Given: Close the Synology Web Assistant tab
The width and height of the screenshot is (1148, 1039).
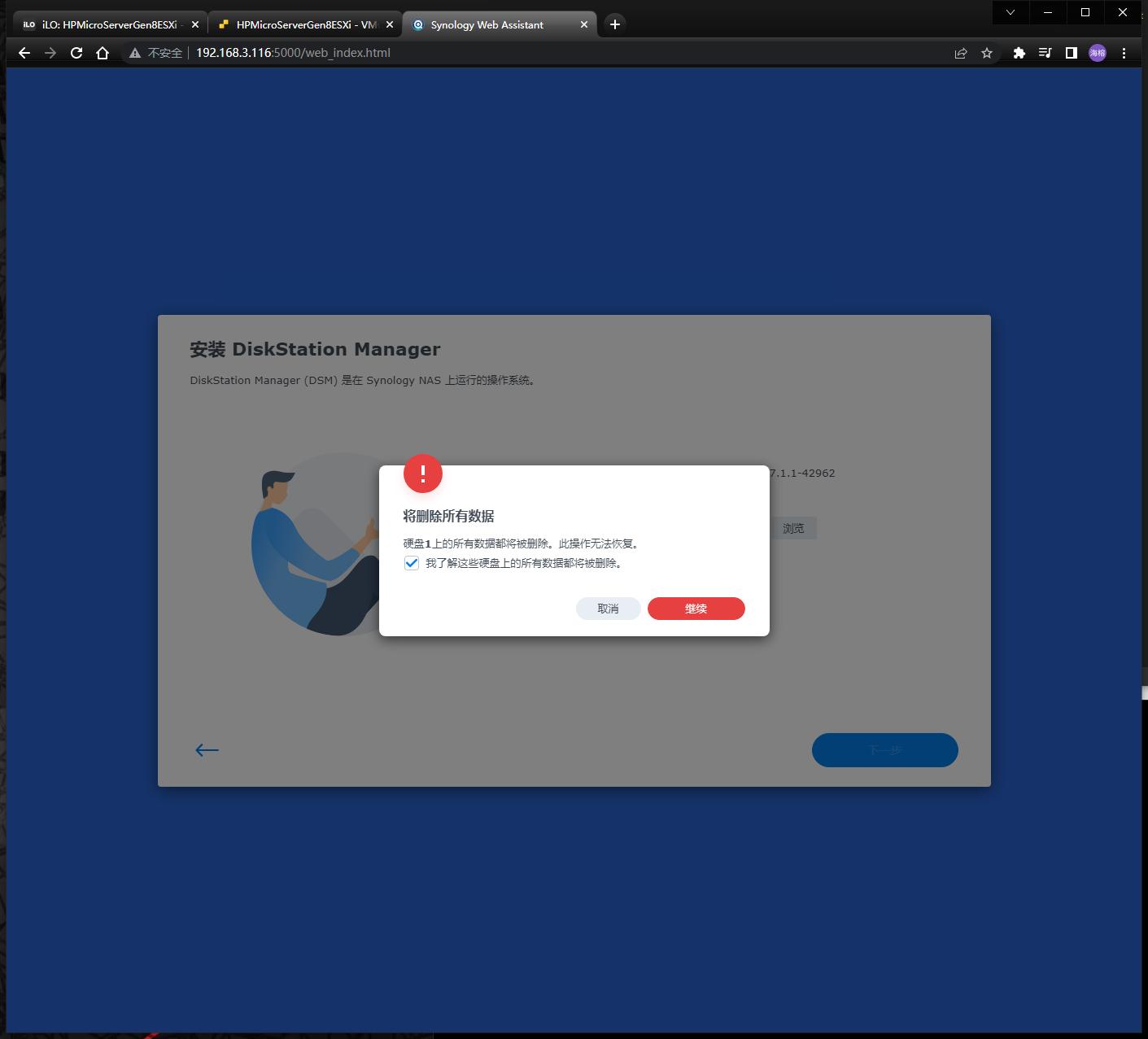Looking at the screenshot, I should click(584, 24).
